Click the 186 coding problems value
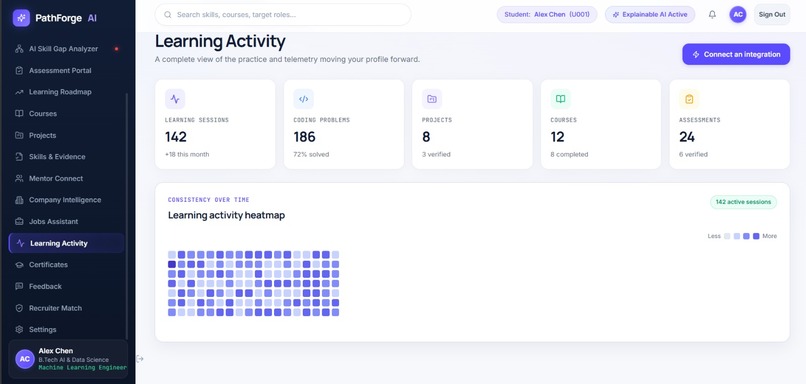This screenshot has width=806, height=384. coord(304,137)
